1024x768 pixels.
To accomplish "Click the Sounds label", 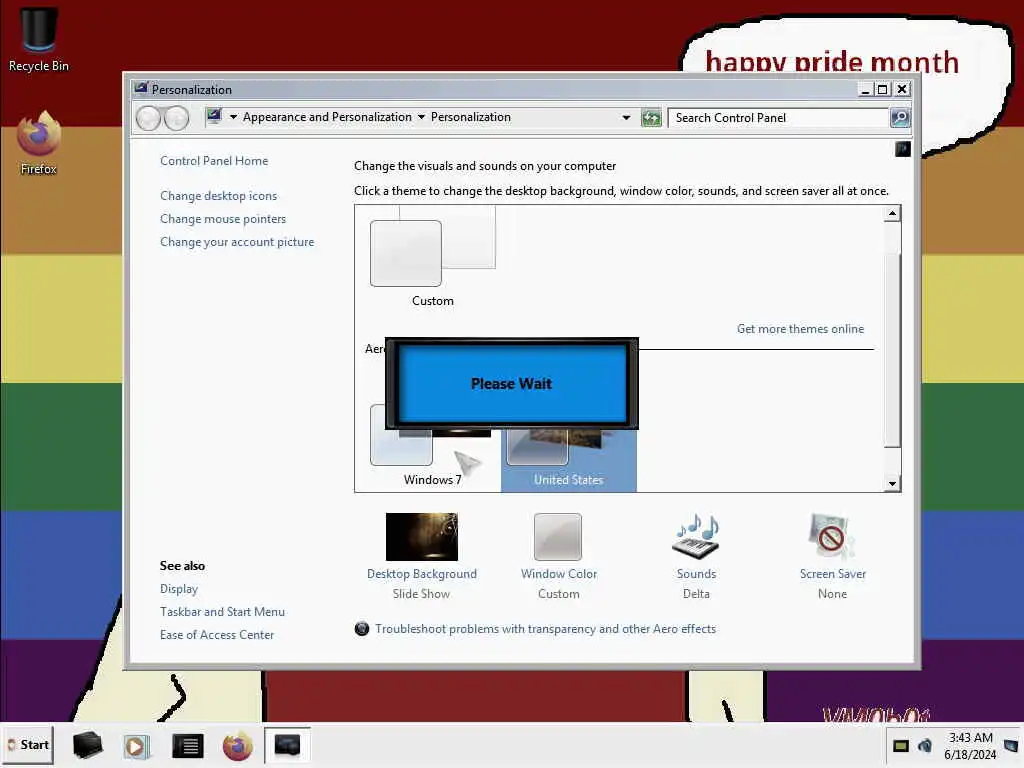I will 696,574.
